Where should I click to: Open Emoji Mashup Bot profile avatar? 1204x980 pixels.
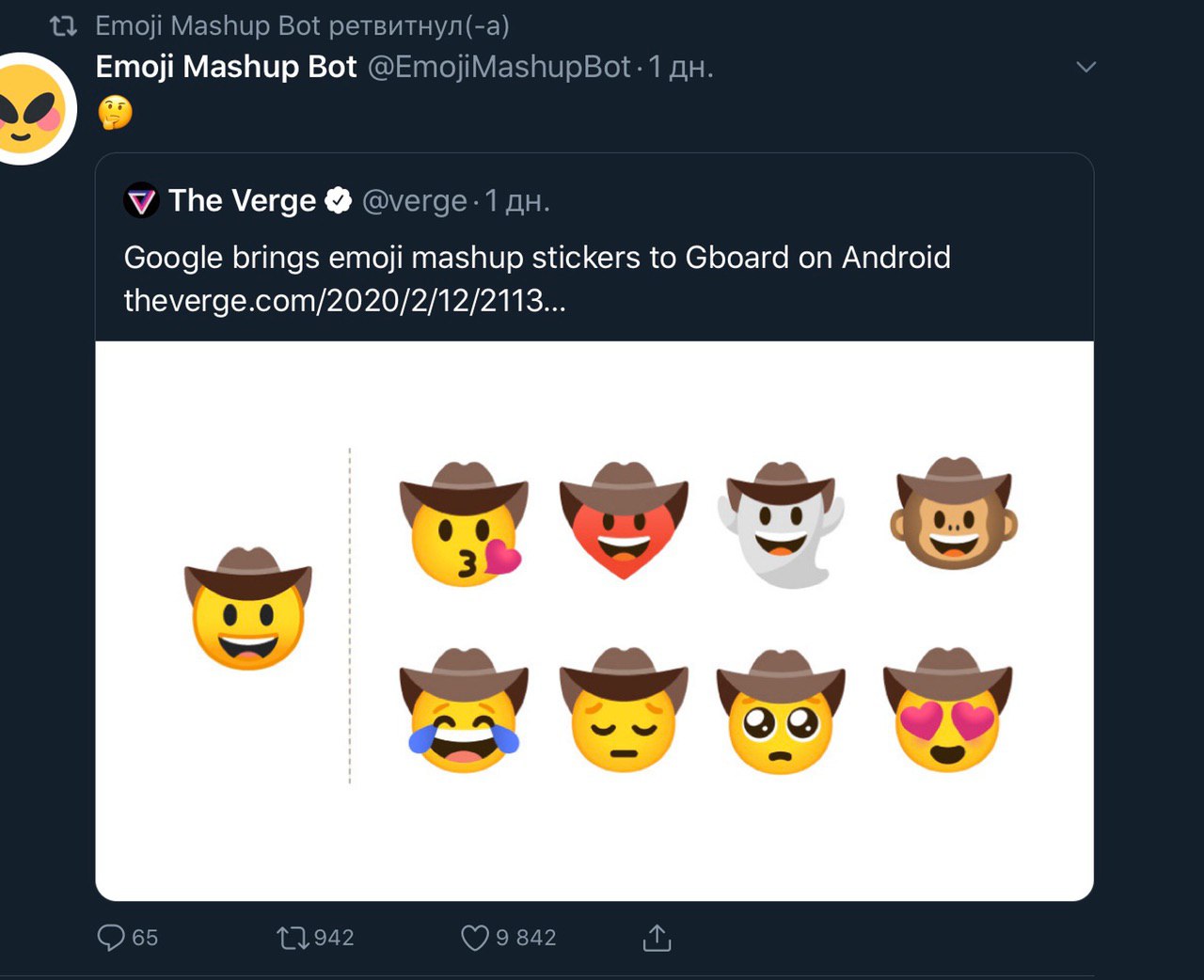click(28, 108)
